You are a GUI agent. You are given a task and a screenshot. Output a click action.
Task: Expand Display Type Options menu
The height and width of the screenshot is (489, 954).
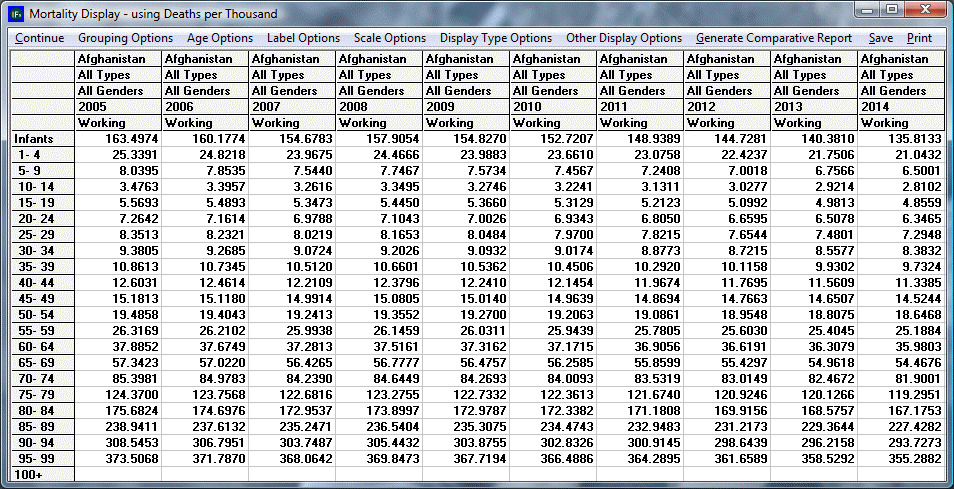pos(496,38)
